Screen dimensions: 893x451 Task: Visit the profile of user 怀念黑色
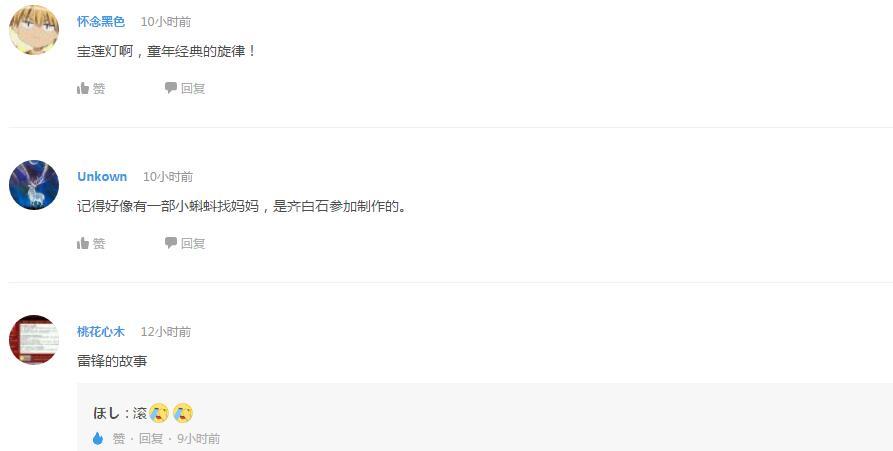[x=101, y=22]
